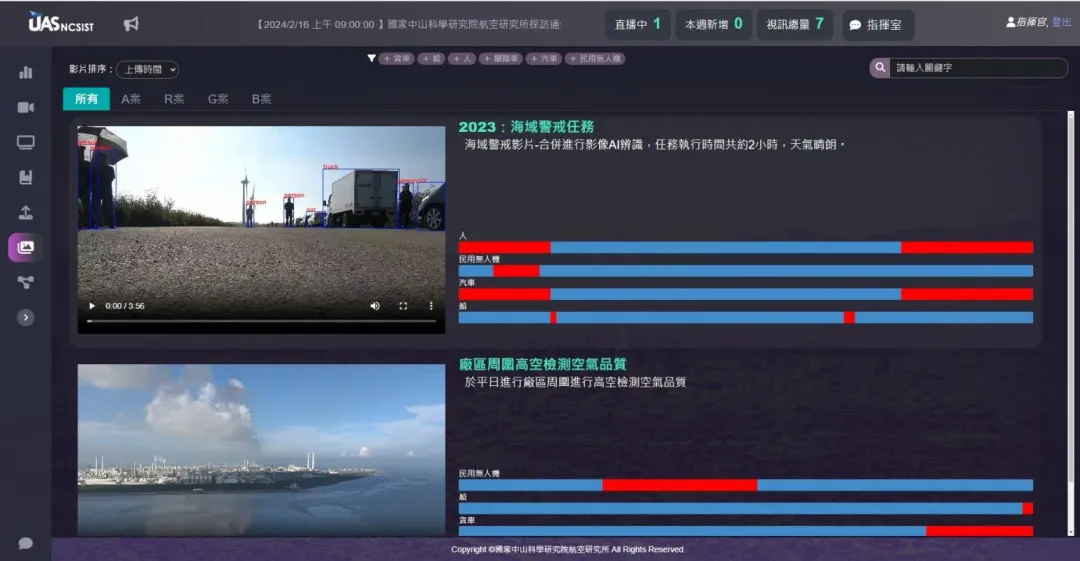Click the description 於平日進行廠區周圍進行高空檢測空氣品質
1080x561 pixels.
(575, 382)
